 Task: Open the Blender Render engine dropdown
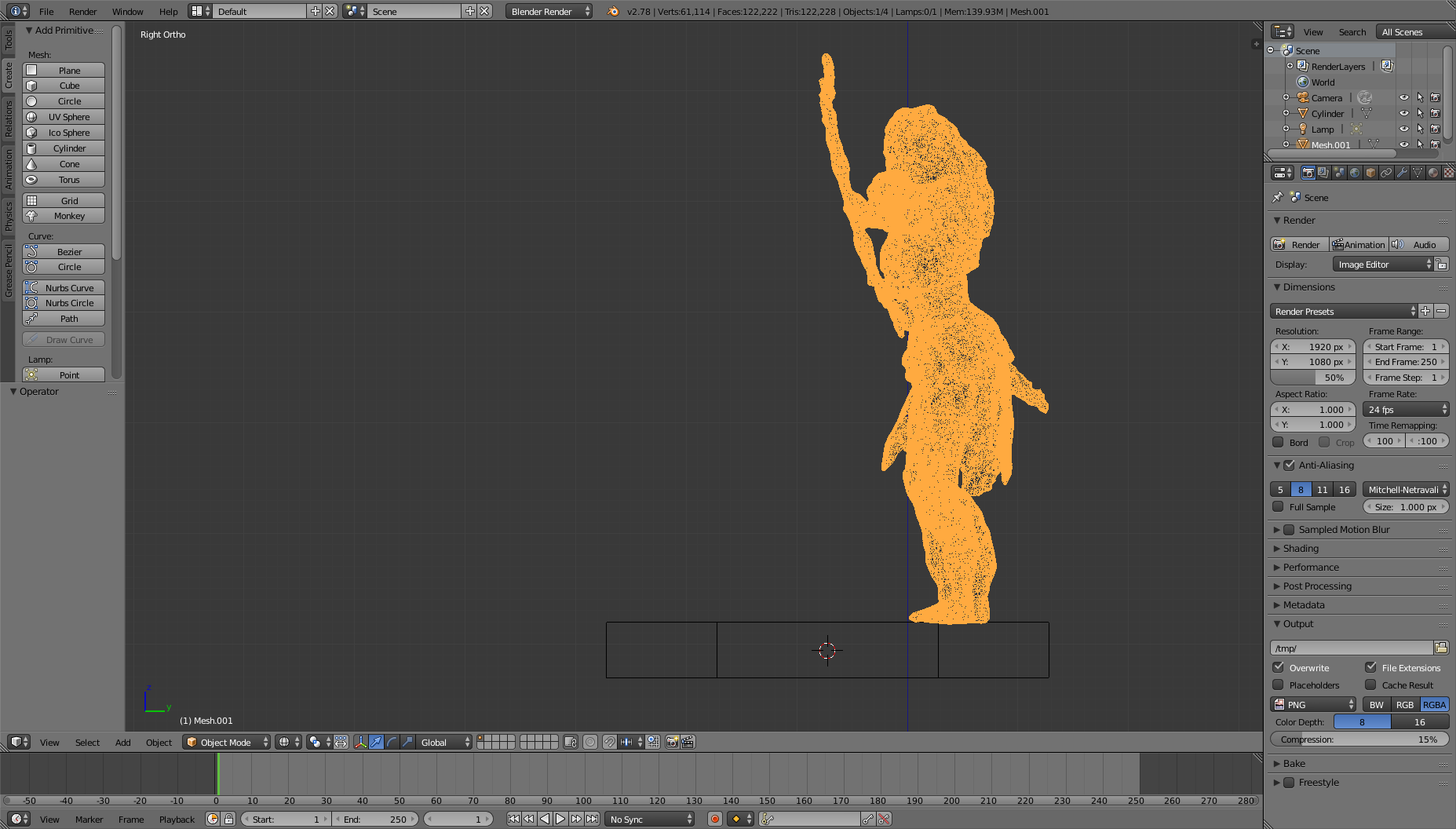point(549,11)
